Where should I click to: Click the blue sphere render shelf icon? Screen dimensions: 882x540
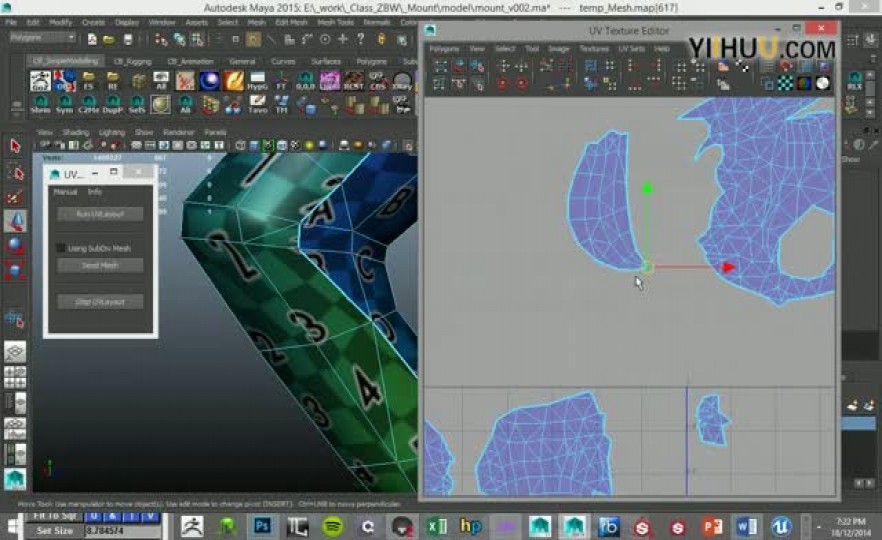point(209,81)
